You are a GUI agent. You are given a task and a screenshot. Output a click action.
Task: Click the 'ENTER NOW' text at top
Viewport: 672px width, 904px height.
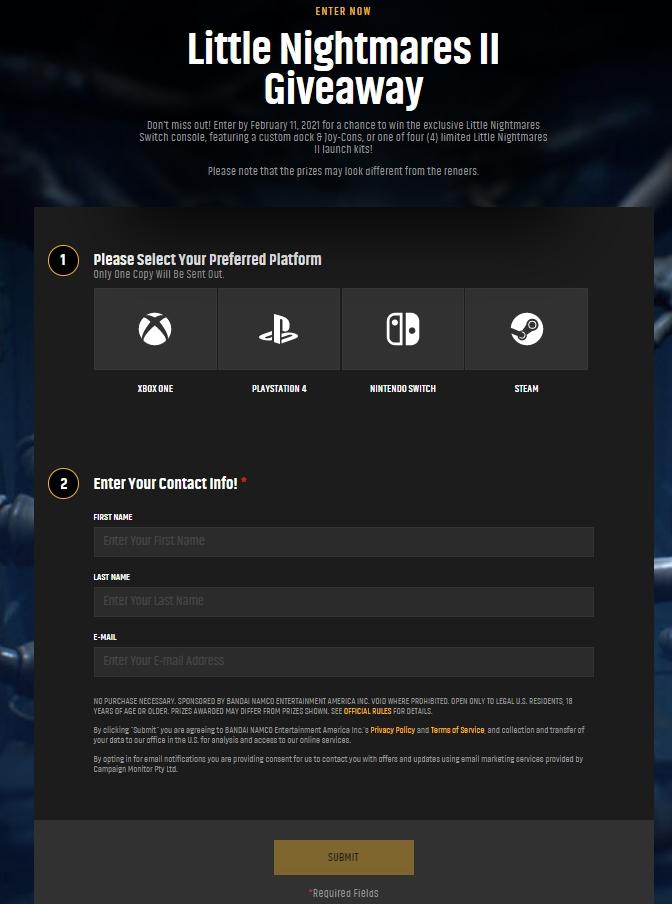(343, 11)
